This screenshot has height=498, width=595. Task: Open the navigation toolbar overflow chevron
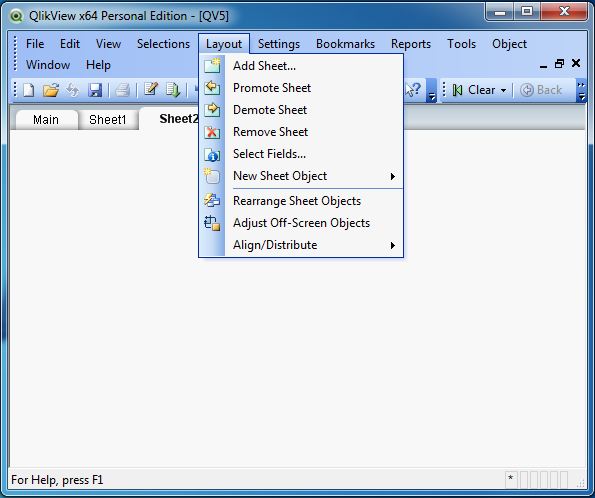coord(581,90)
